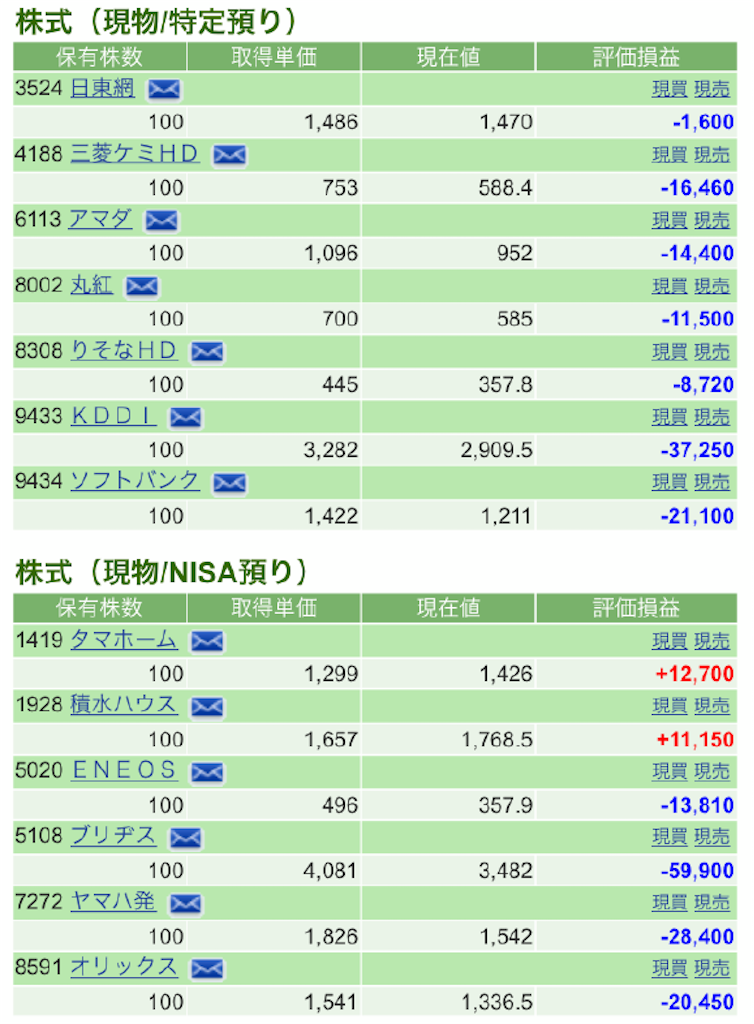Click the mail icon next to オリックス

[x=207, y=968]
